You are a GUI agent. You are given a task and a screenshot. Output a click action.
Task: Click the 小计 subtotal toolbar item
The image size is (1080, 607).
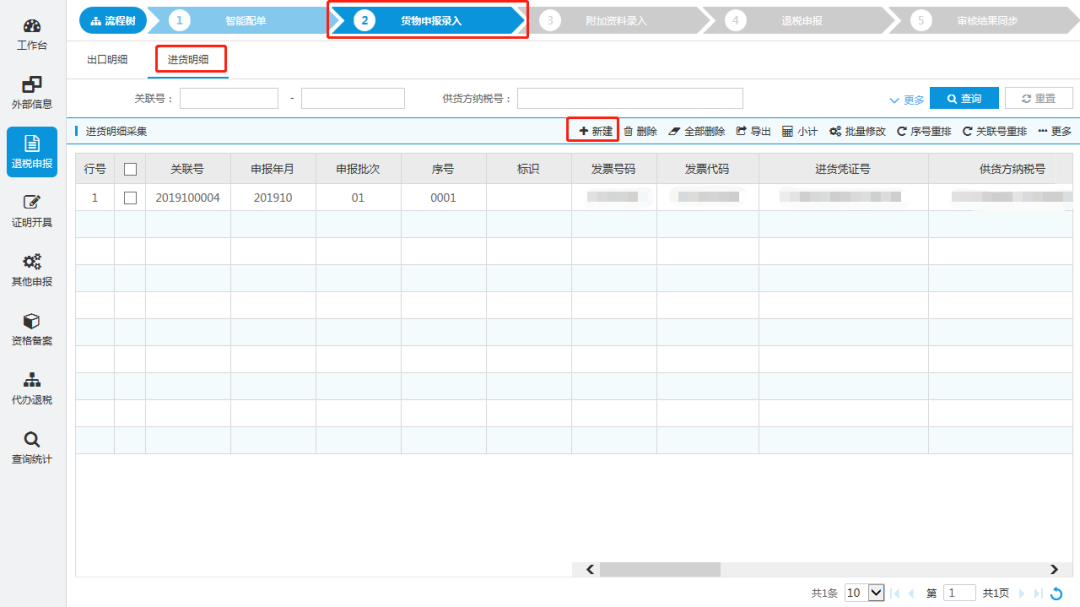[x=800, y=131]
